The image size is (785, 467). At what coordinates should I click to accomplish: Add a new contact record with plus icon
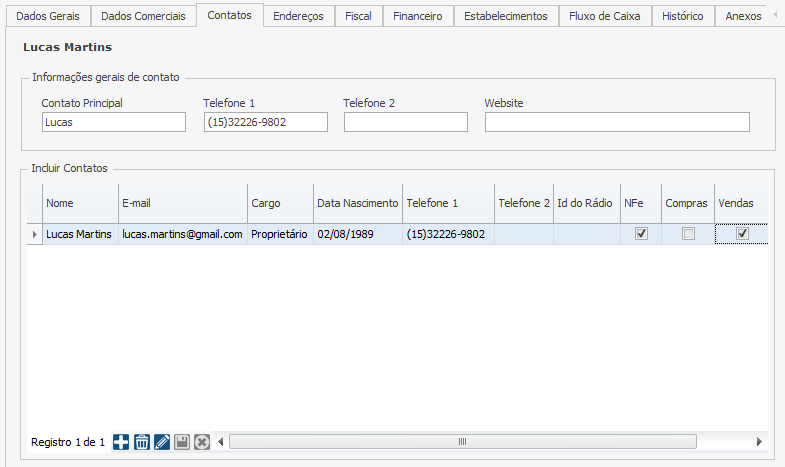[121, 442]
